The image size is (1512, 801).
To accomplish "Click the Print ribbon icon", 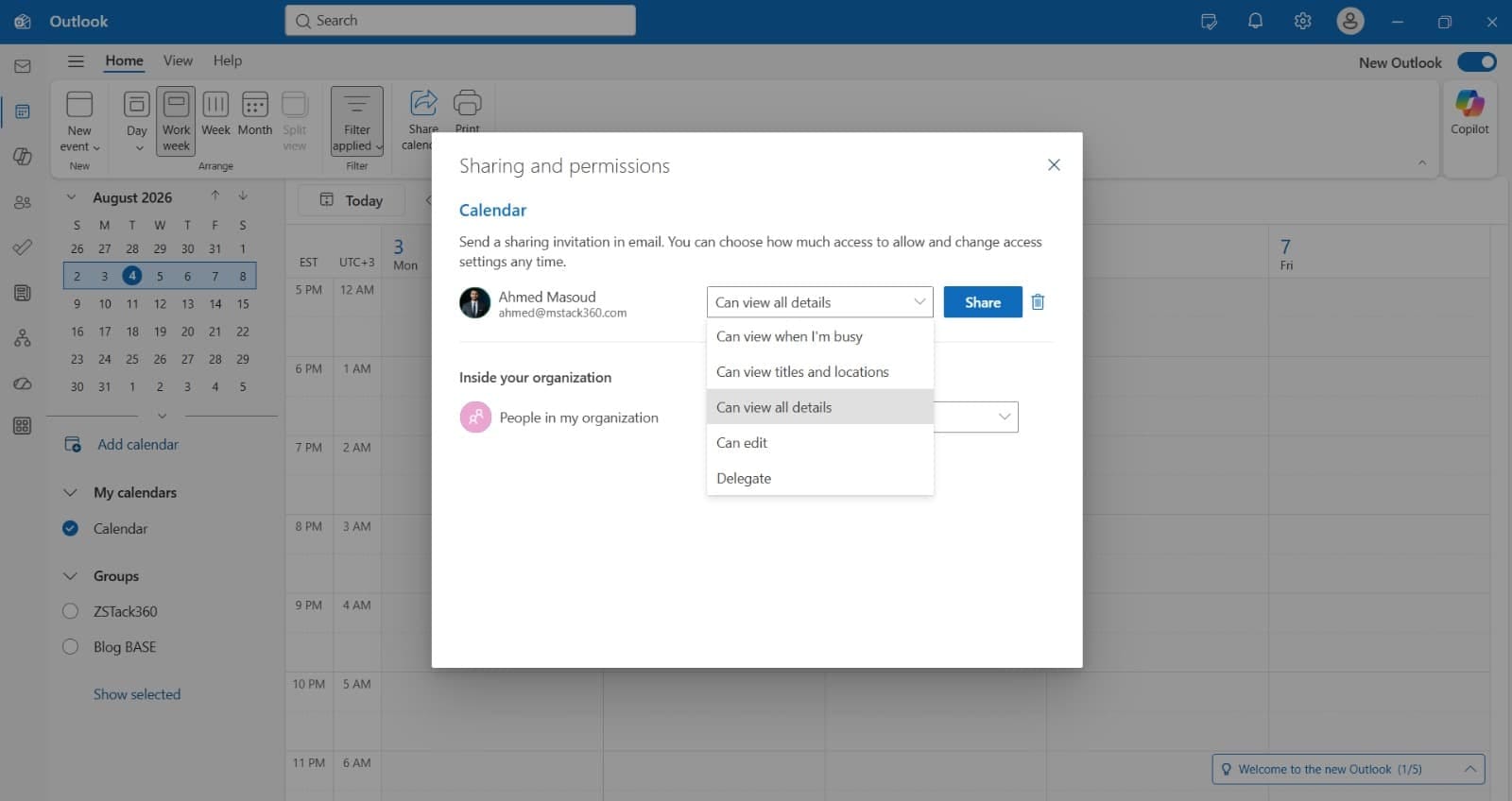I will 467,111.
